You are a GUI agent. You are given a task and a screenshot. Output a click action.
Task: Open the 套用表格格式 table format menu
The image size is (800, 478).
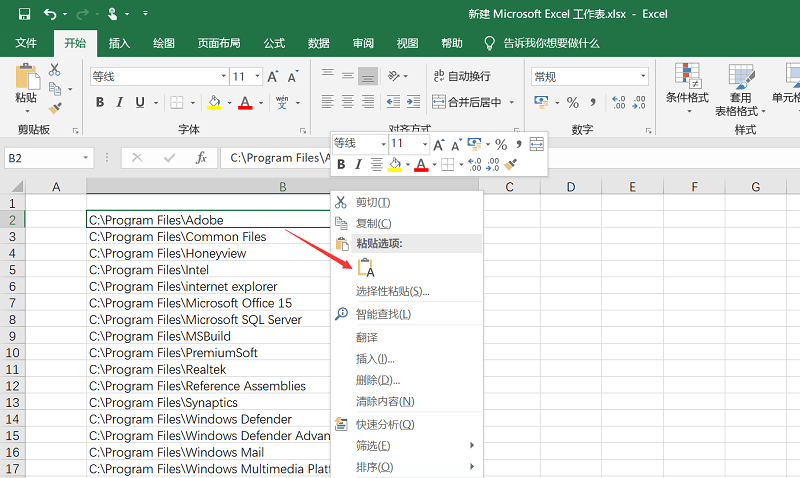click(x=740, y=90)
